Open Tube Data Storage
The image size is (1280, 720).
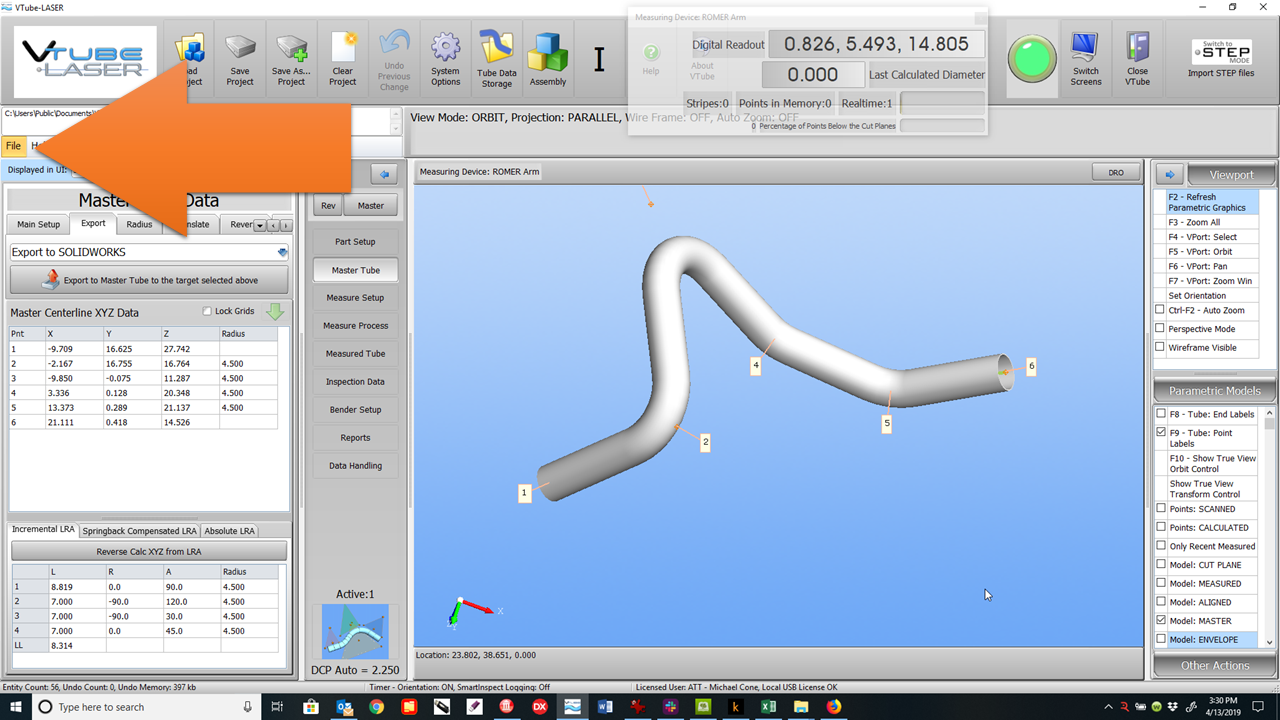pyautogui.click(x=496, y=58)
